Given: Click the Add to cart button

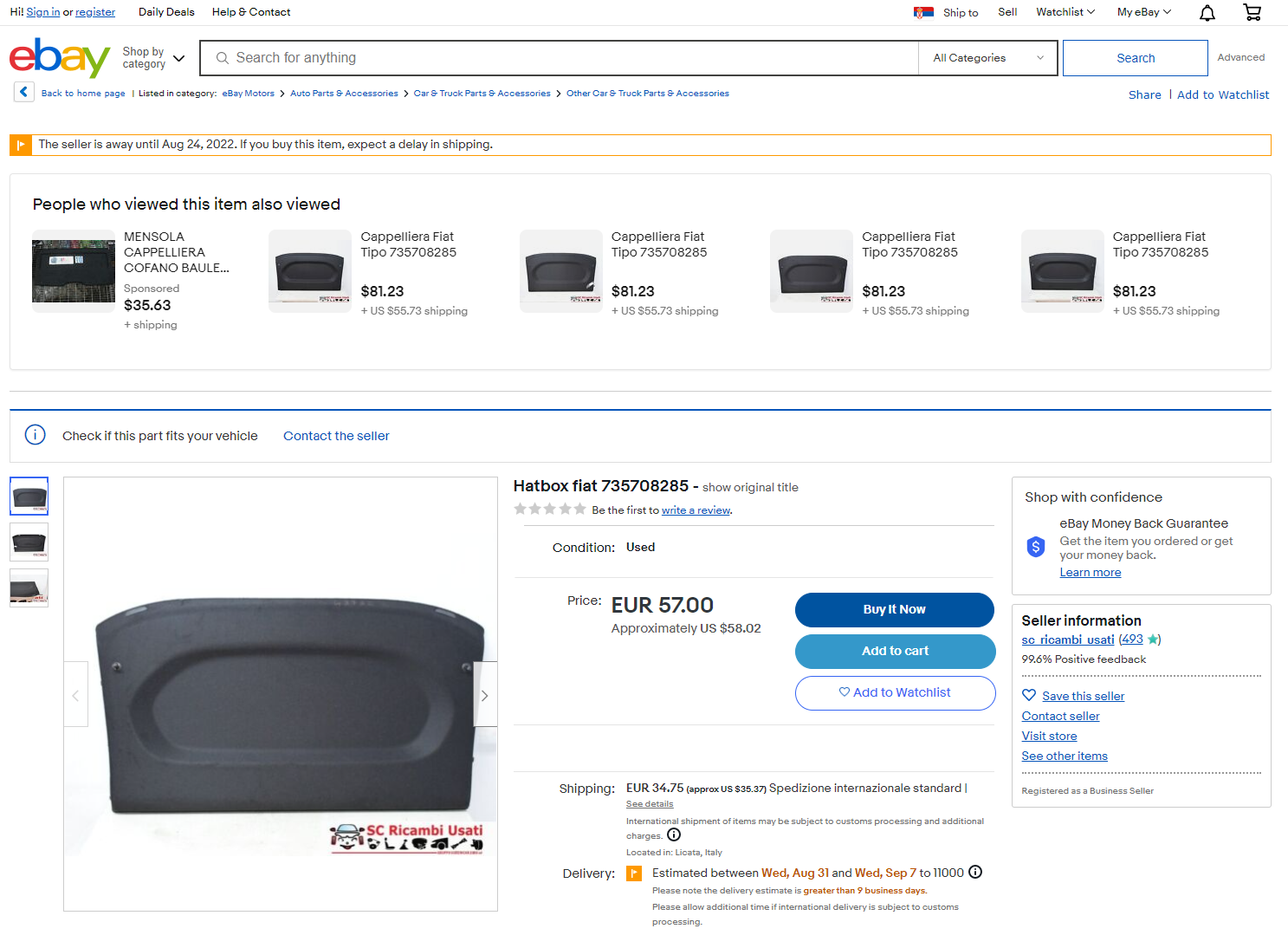Looking at the screenshot, I should point(894,651).
